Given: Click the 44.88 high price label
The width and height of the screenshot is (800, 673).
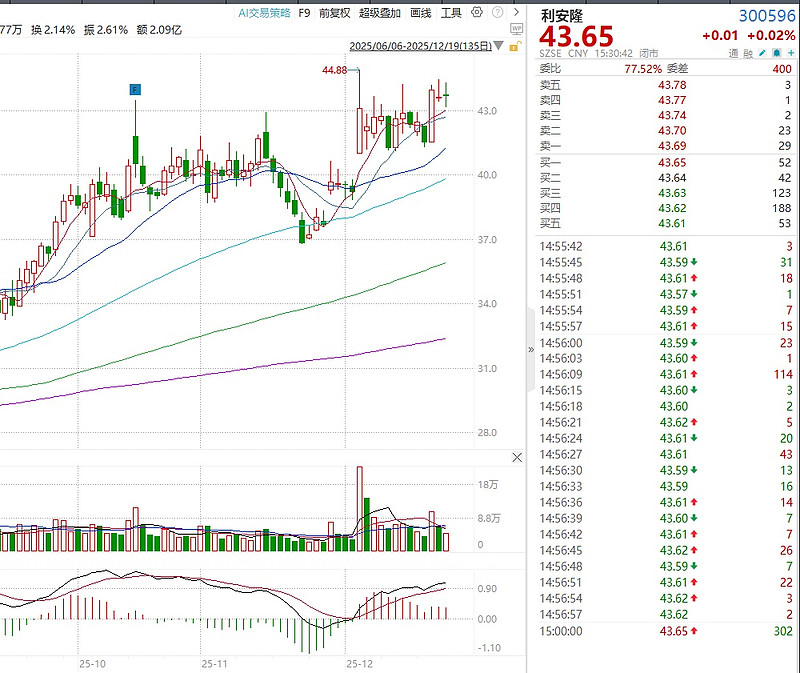Looking at the screenshot, I should 334,70.
